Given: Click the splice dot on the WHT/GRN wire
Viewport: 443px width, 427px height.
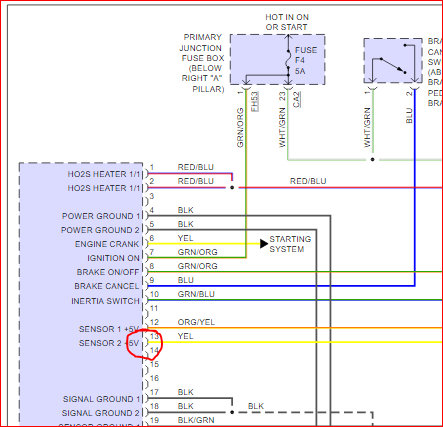Looking at the screenshot, I should click(372, 160).
